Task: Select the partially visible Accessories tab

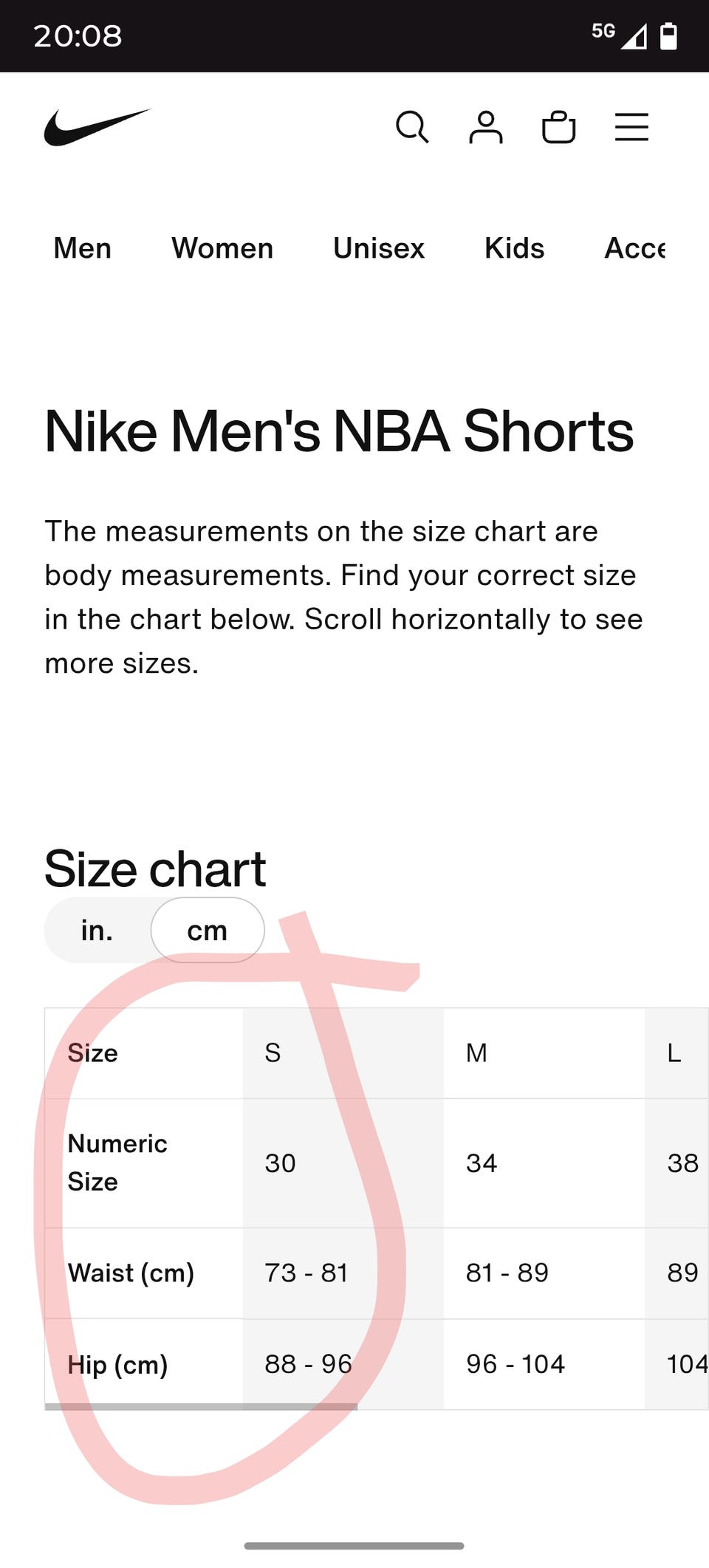Action: [x=635, y=248]
